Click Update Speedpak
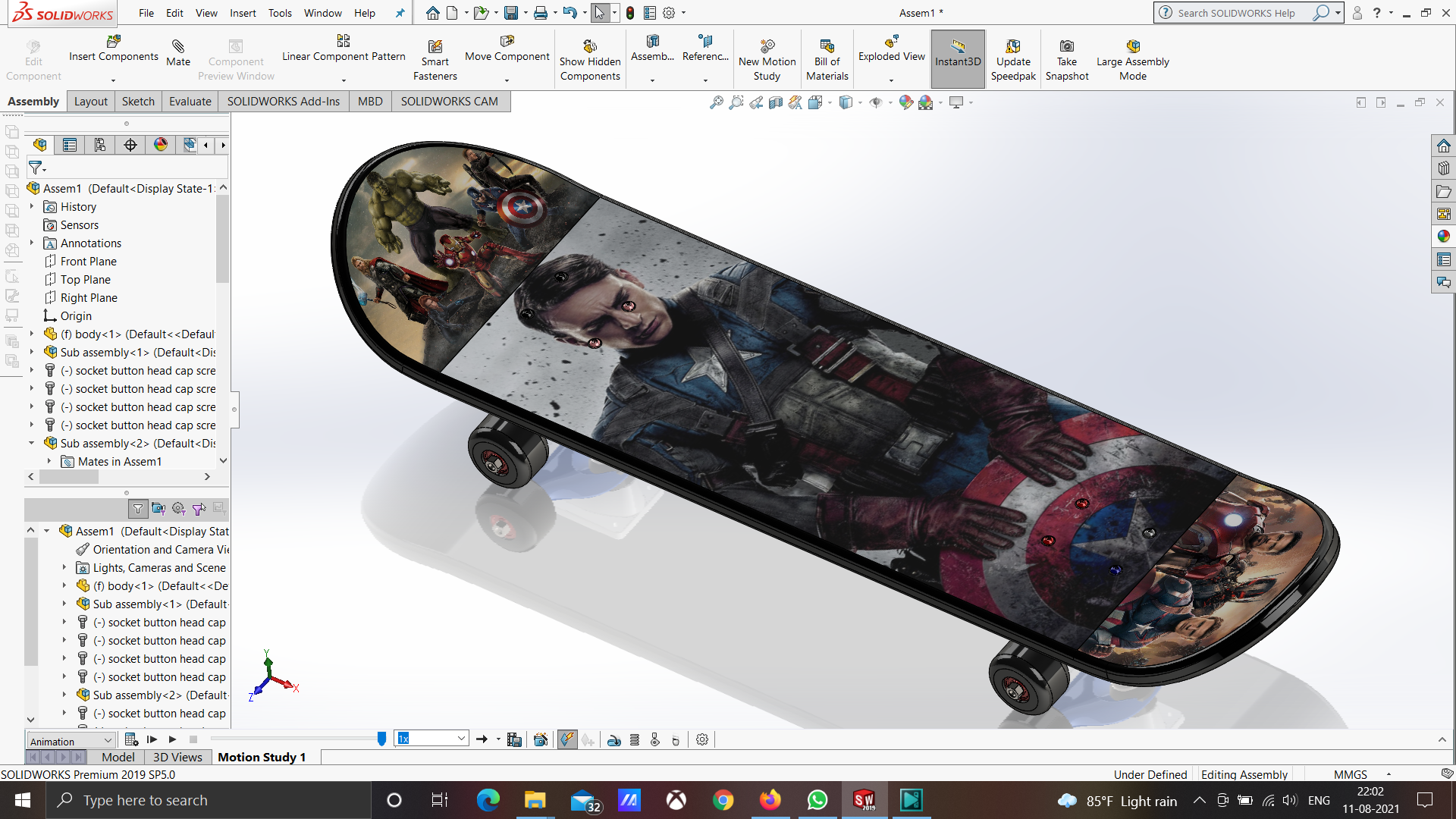Screen dimensions: 1456x819 click(1013, 61)
